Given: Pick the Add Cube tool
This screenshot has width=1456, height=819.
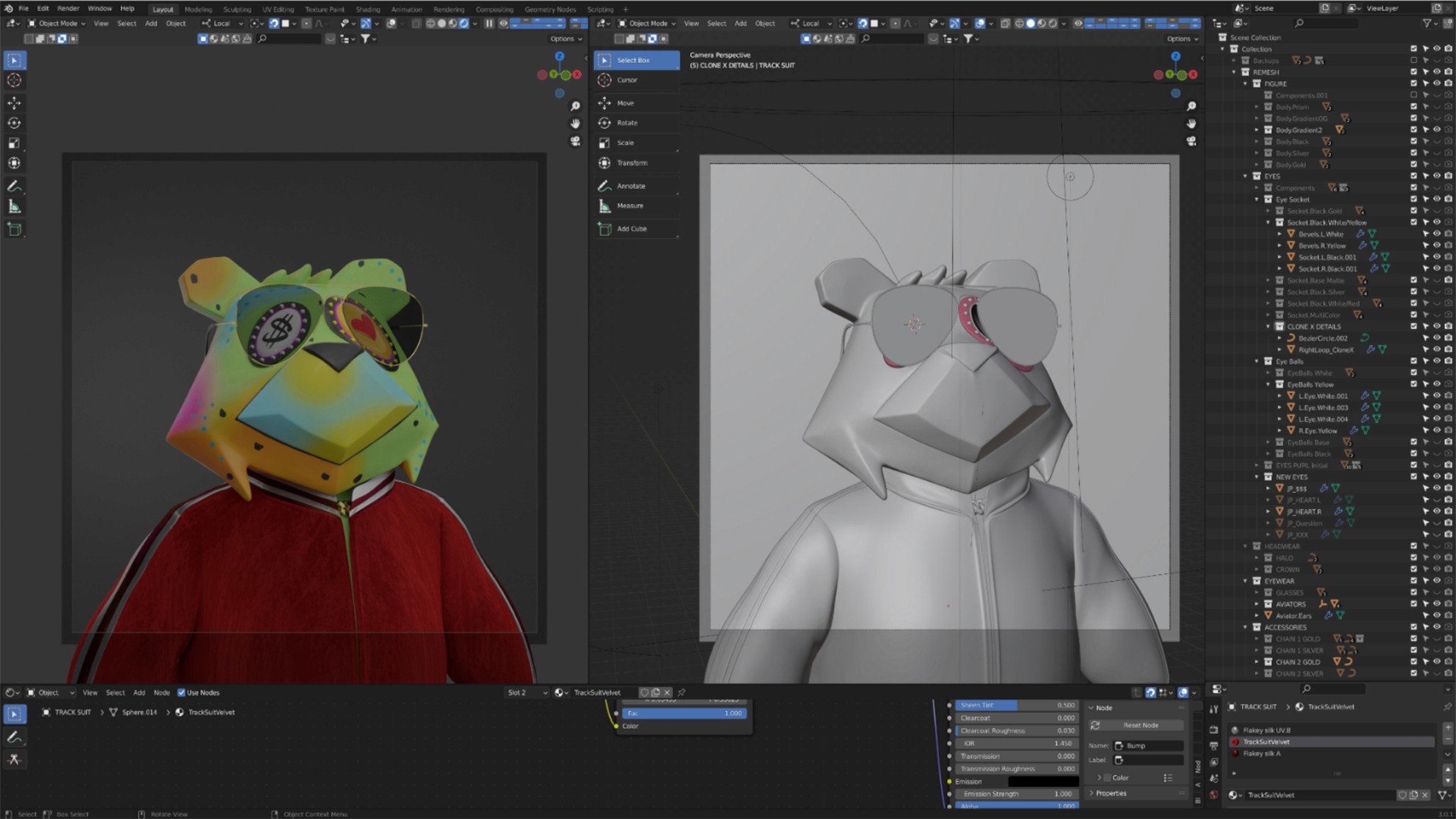Looking at the screenshot, I should click(631, 229).
